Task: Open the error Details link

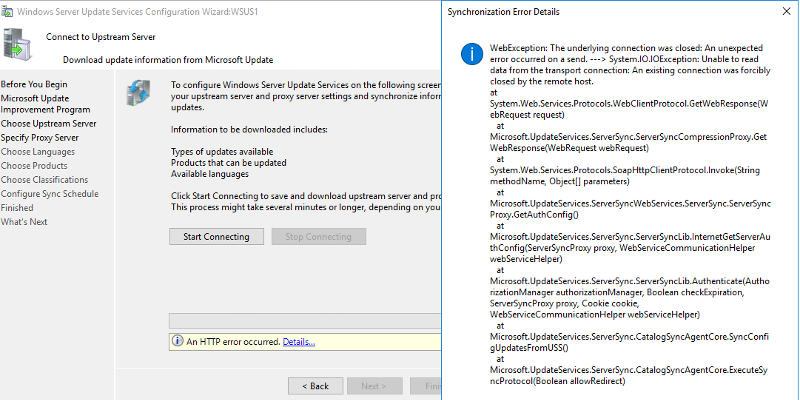Action: [x=299, y=342]
